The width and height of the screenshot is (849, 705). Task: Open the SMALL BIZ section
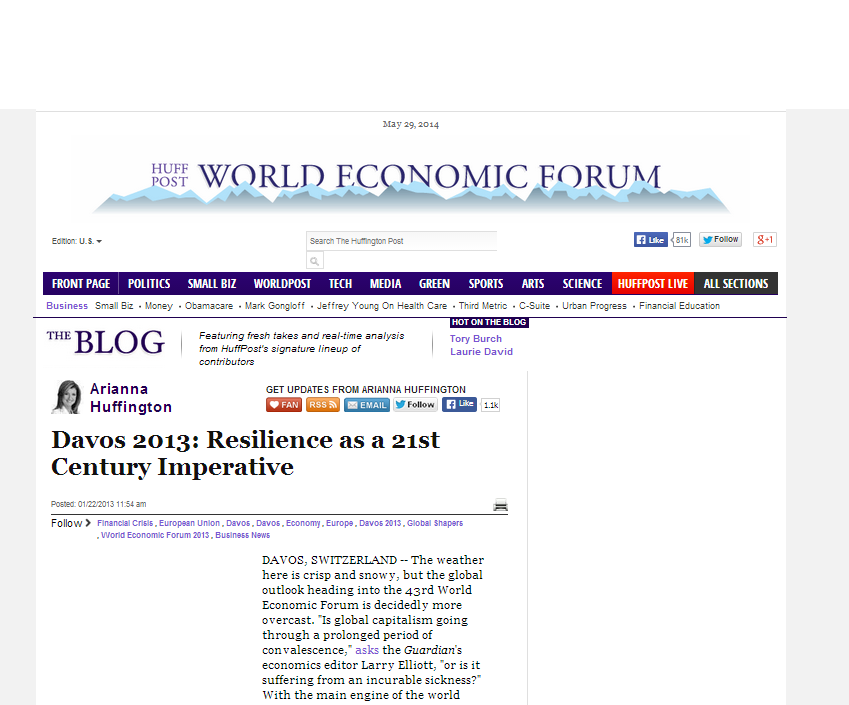point(212,284)
